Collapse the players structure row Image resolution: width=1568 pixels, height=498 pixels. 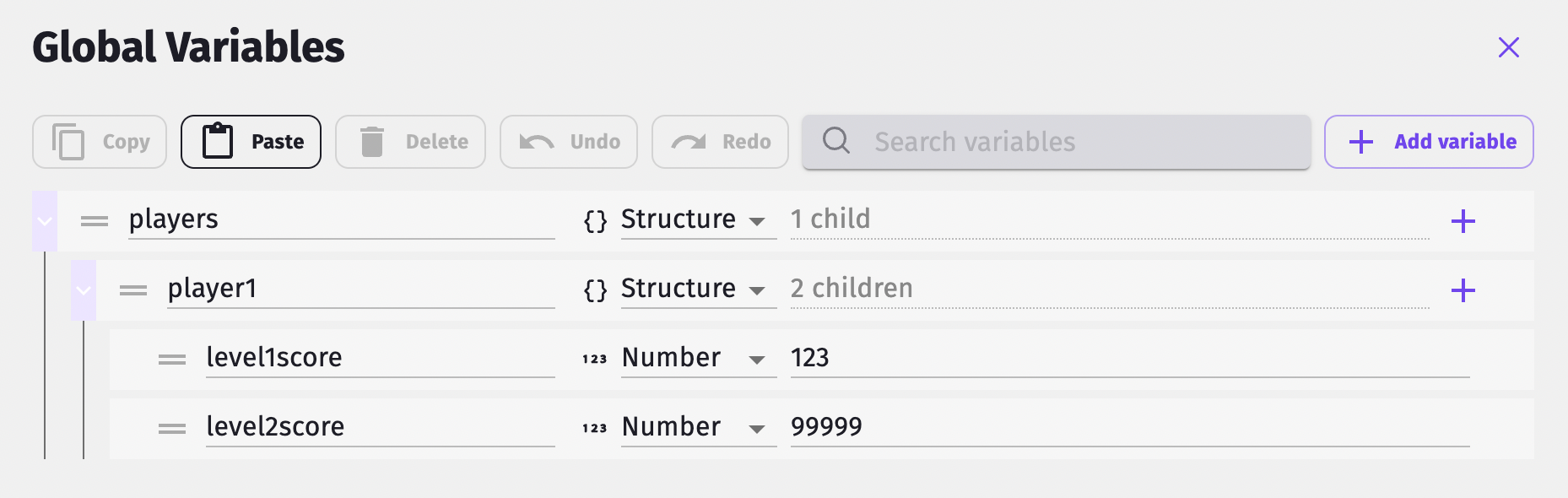45,221
